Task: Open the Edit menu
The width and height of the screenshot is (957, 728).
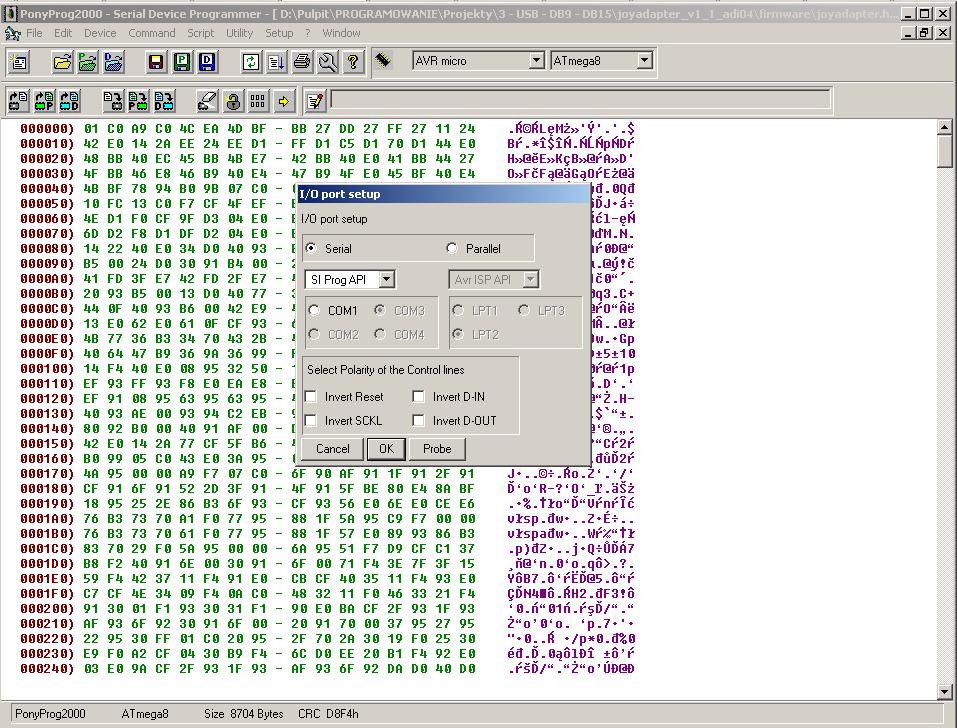Action: pyautogui.click(x=63, y=33)
